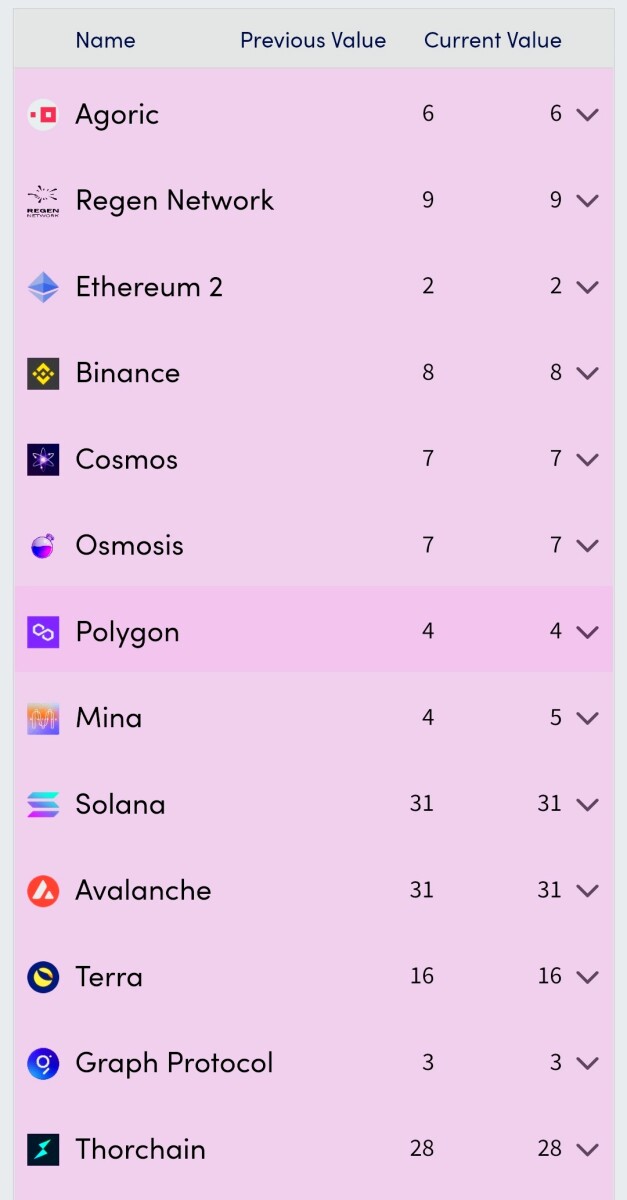Click the Thorchain lightning icon
Image resolution: width=627 pixels, height=1200 pixels.
(x=43, y=1149)
